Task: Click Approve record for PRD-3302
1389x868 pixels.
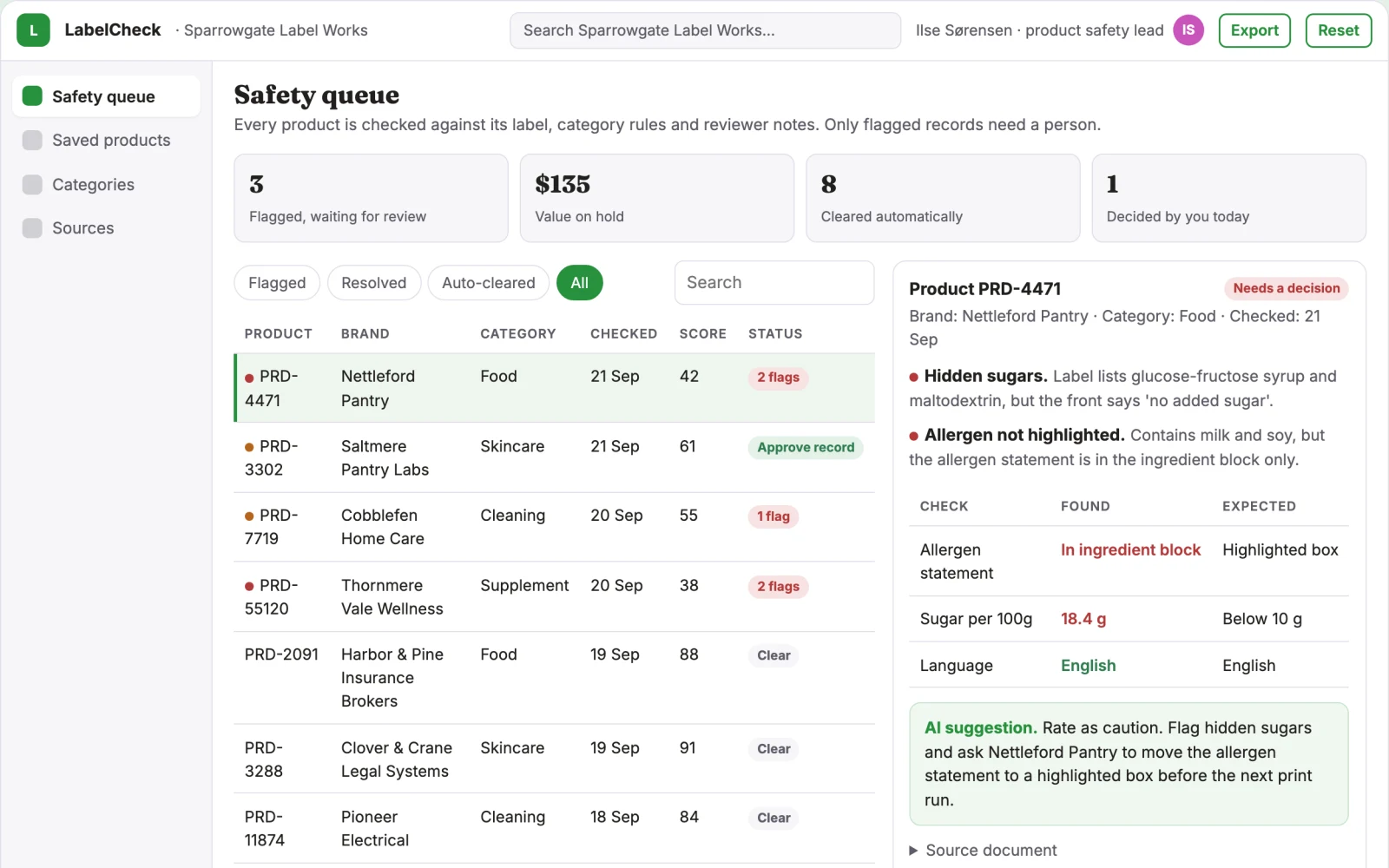Action: coord(806,447)
